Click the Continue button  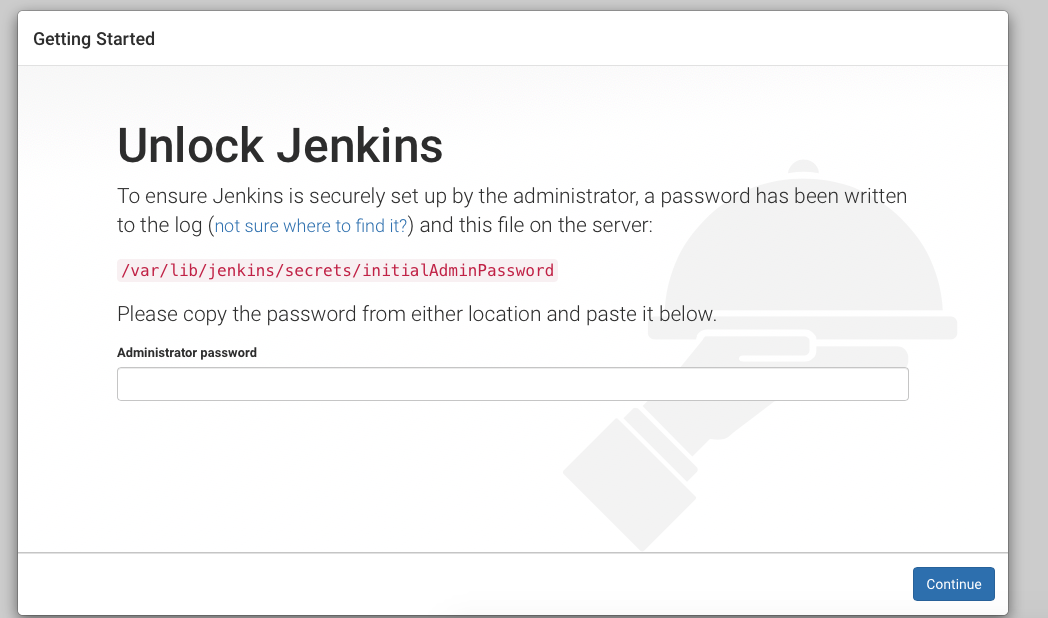pyautogui.click(x=953, y=584)
